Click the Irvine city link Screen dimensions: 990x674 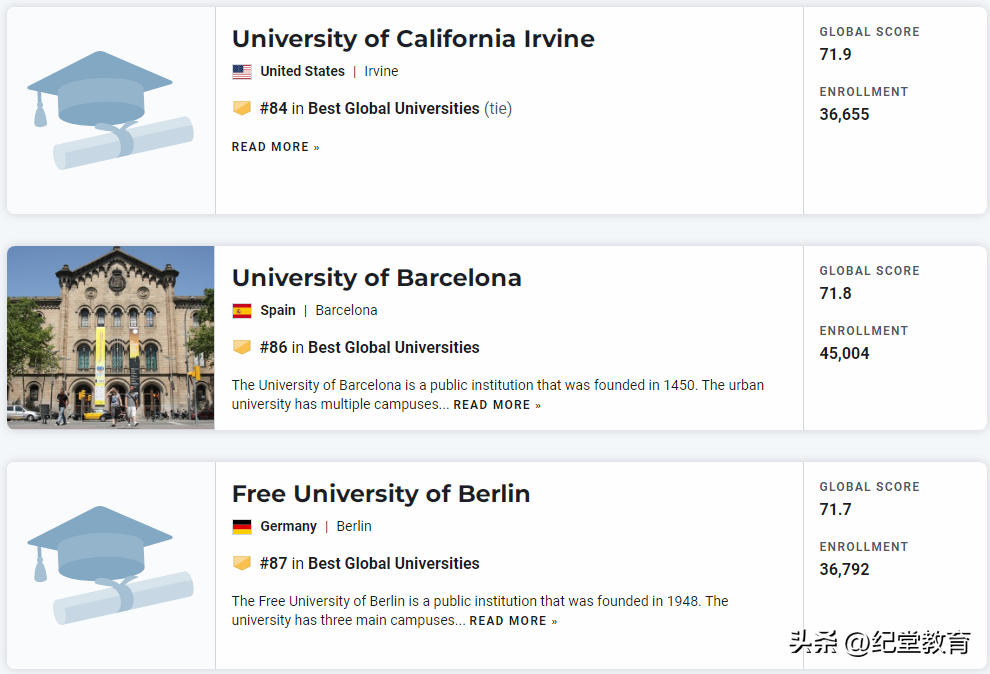(x=381, y=72)
